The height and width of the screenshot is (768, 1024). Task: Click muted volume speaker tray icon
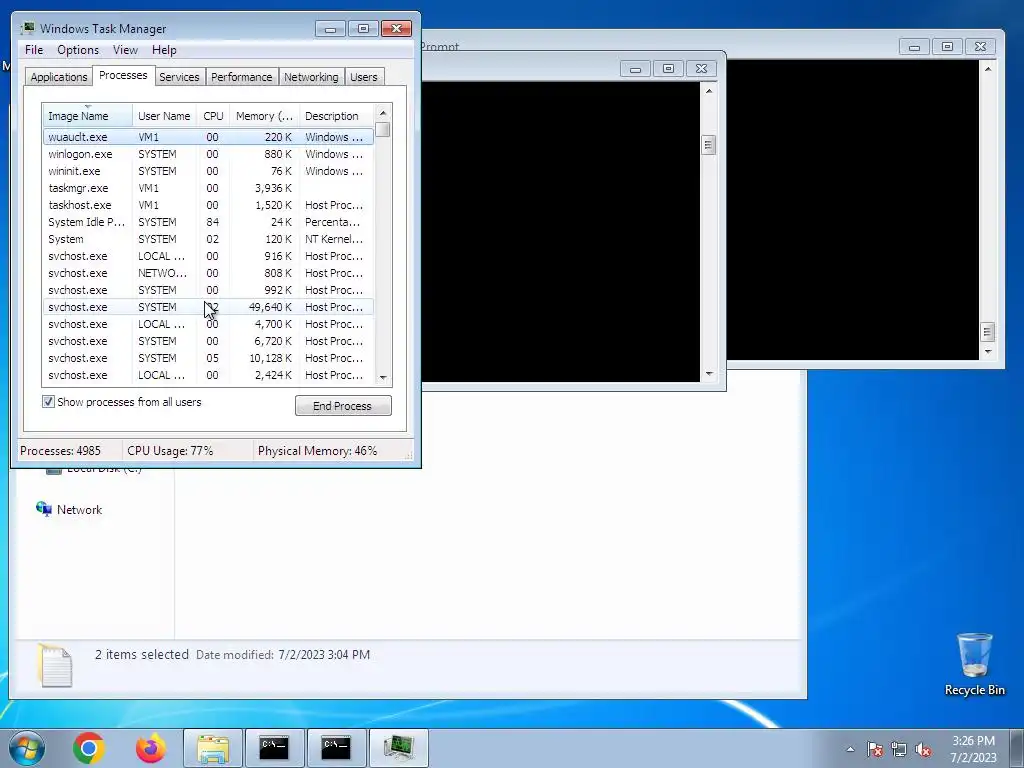tap(923, 749)
